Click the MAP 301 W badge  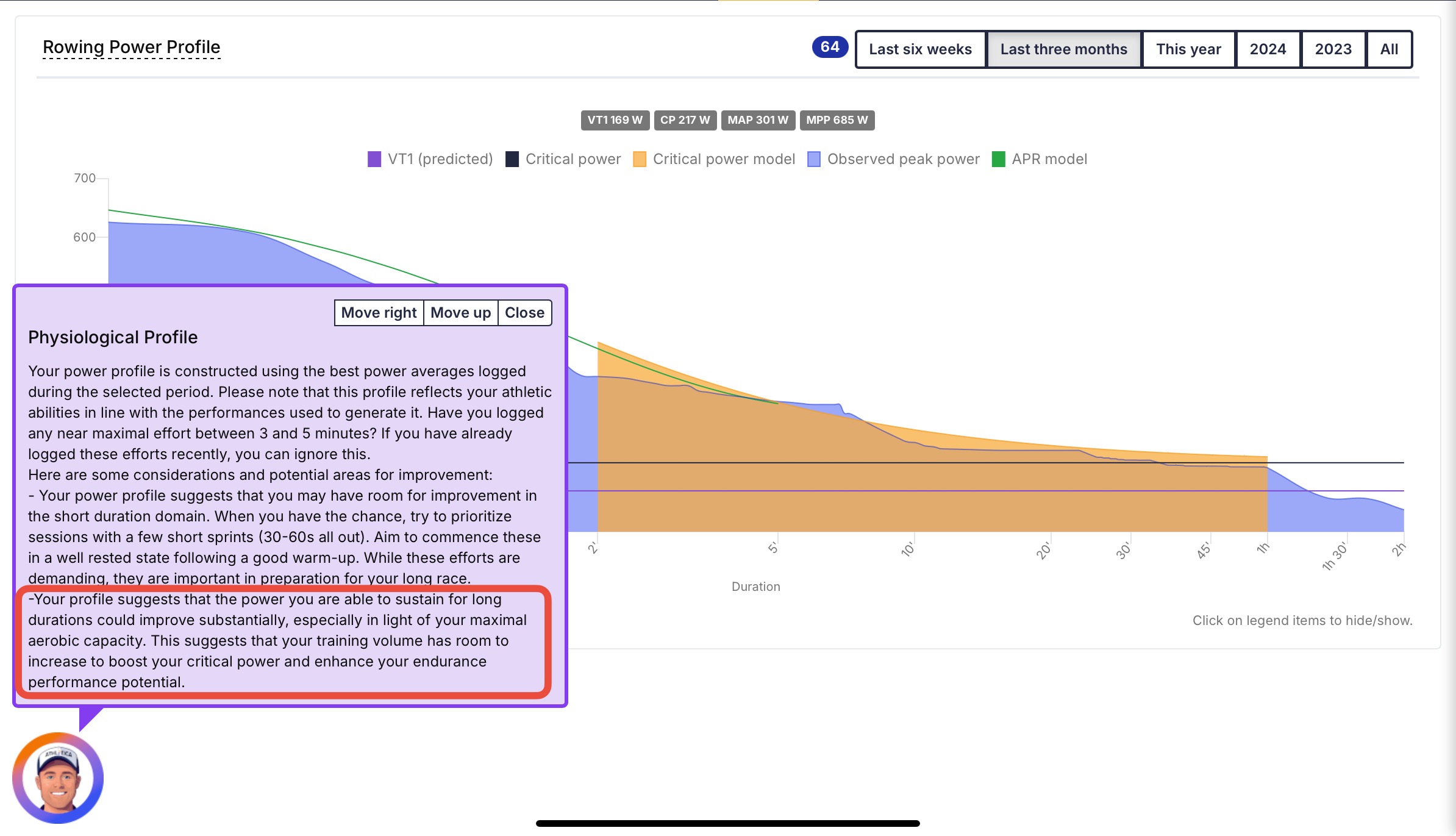pos(757,120)
